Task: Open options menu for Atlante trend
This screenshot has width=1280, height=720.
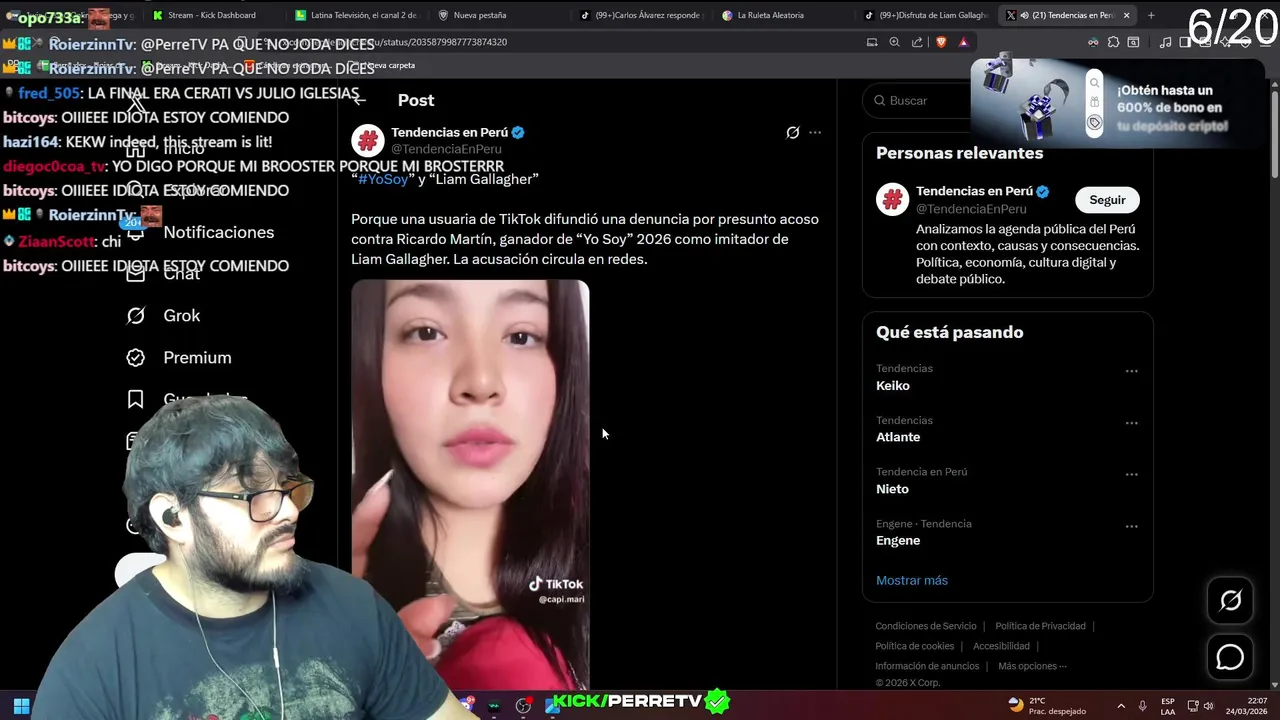Action: pyautogui.click(x=1131, y=423)
